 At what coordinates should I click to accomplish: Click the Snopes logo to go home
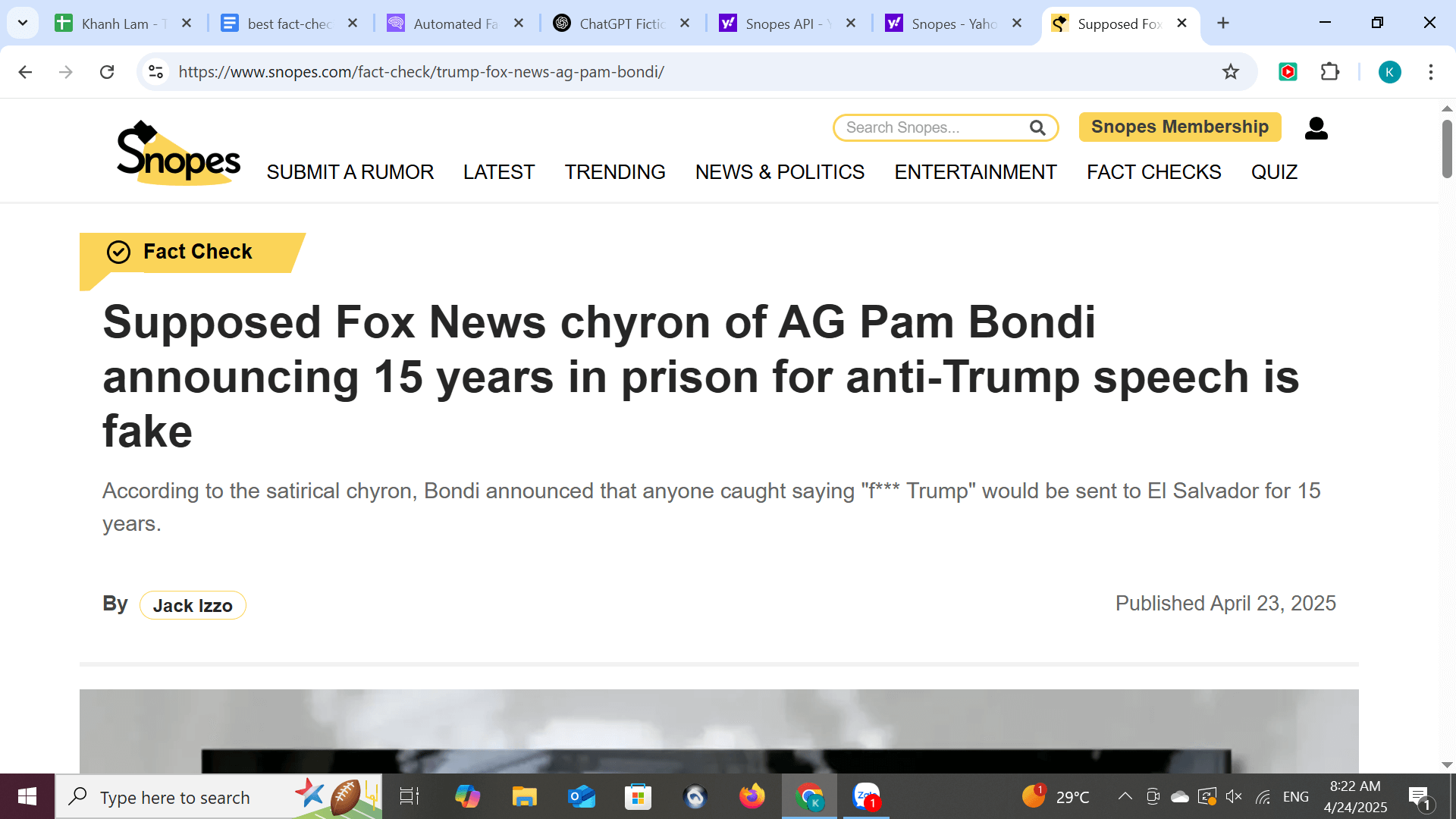pyautogui.click(x=178, y=152)
